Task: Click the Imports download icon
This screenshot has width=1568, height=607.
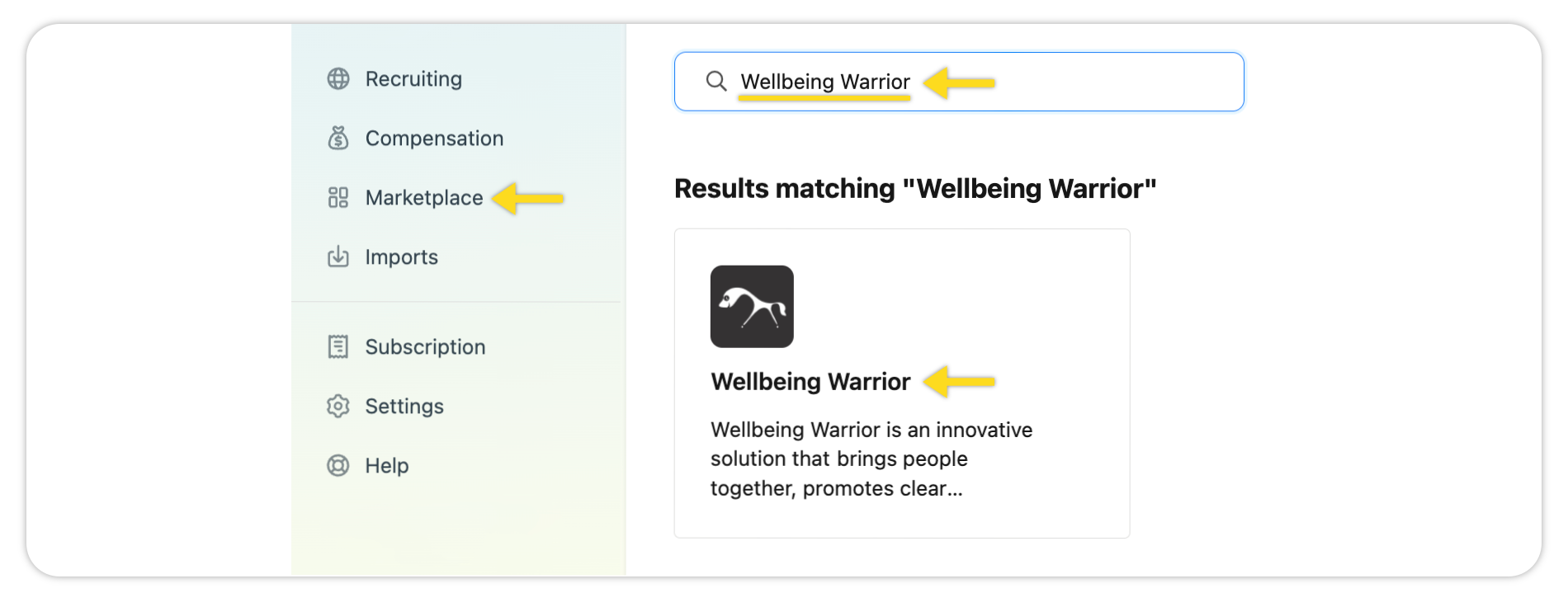Action: 338,257
